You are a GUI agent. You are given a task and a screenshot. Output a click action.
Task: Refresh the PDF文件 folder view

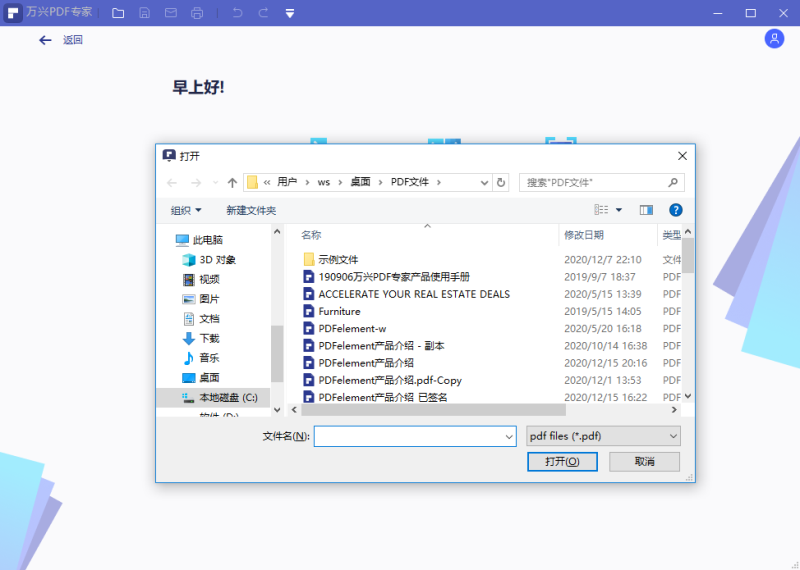pyautogui.click(x=501, y=183)
